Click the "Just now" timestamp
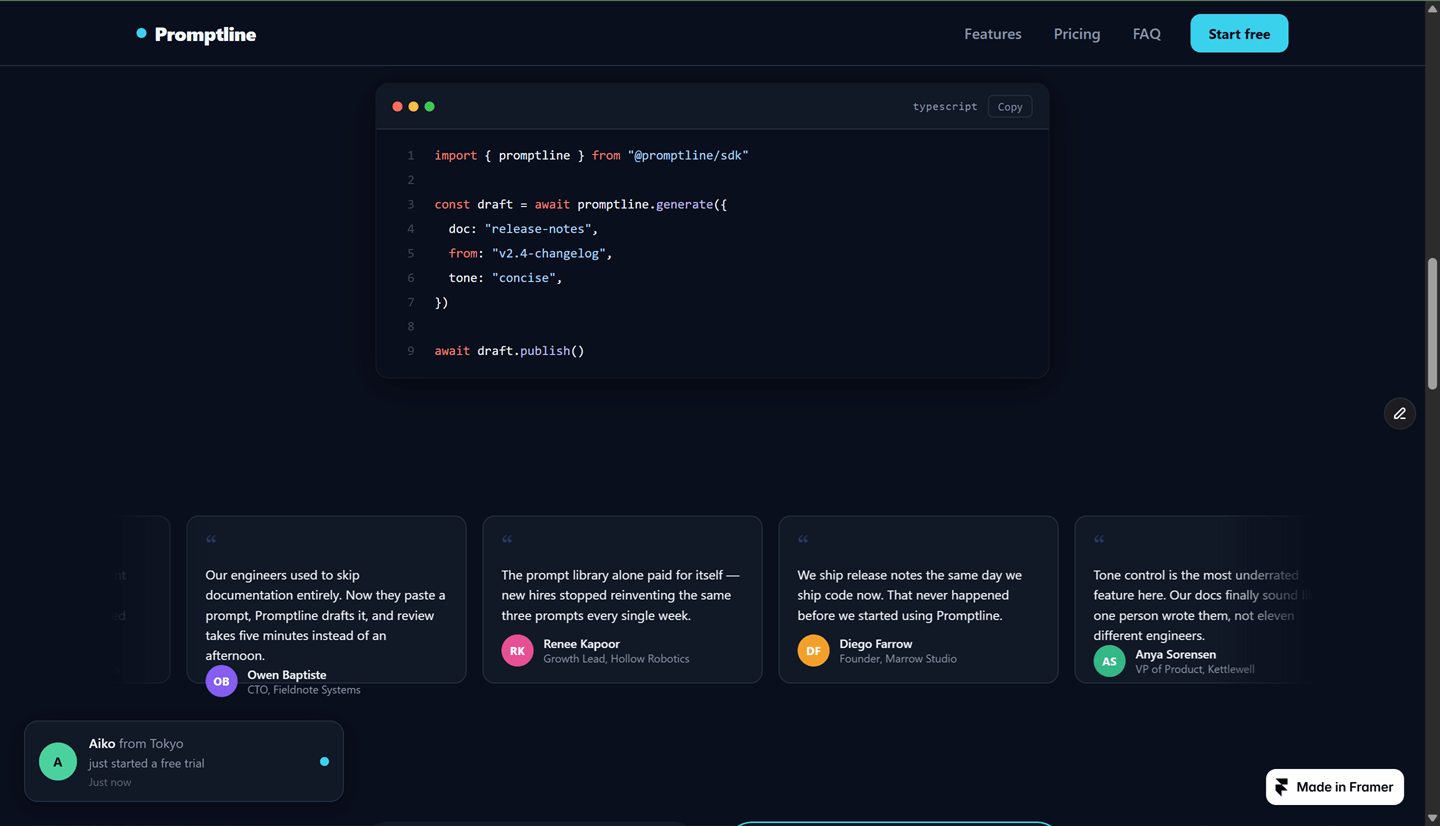The image size is (1440, 826). [110, 782]
